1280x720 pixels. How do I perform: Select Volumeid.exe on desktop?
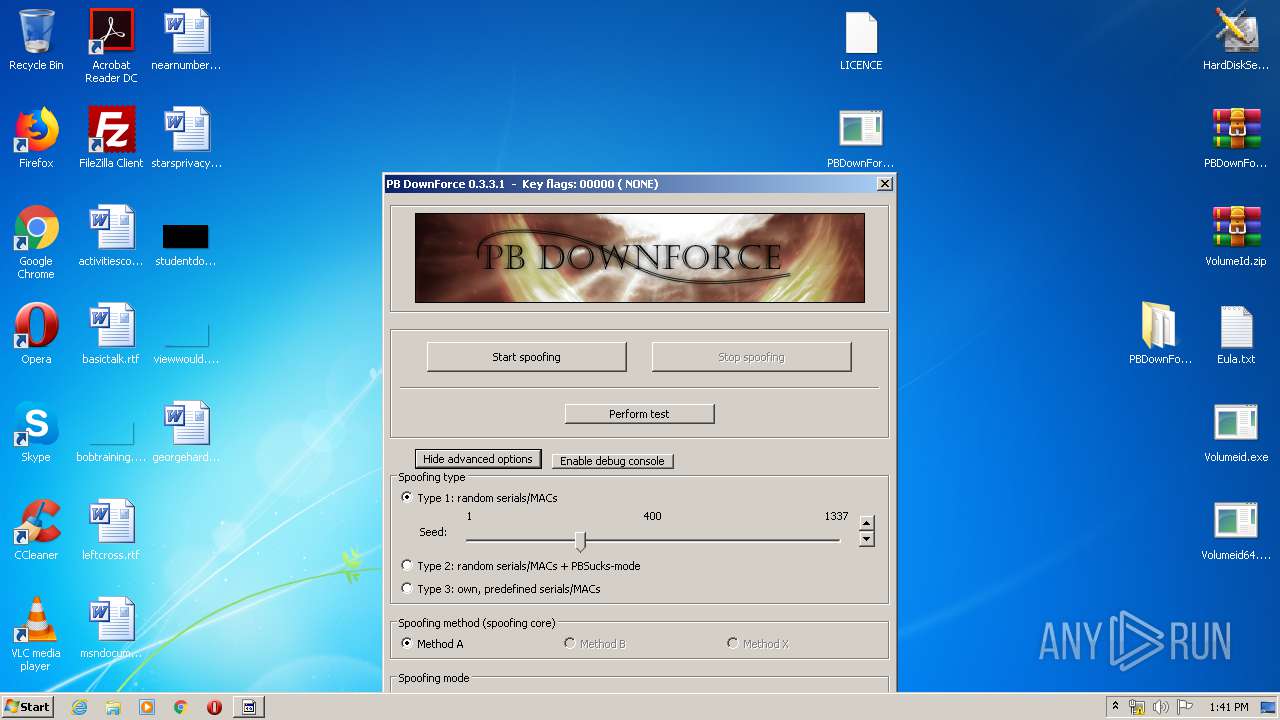[x=1236, y=432]
